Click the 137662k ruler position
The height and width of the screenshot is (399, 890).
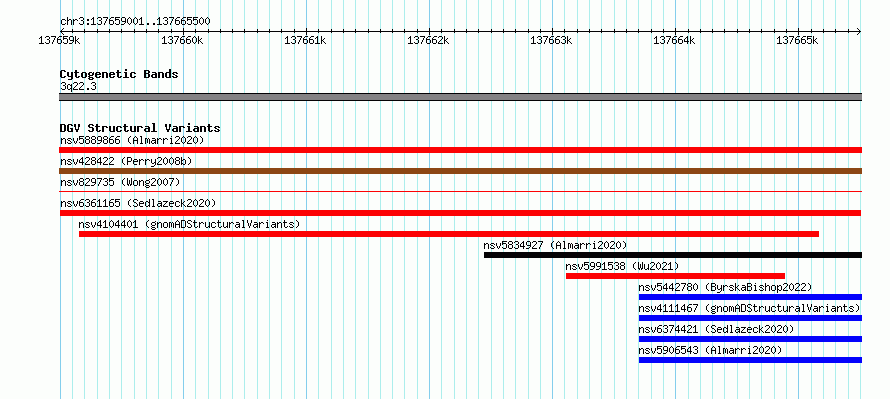(429, 40)
